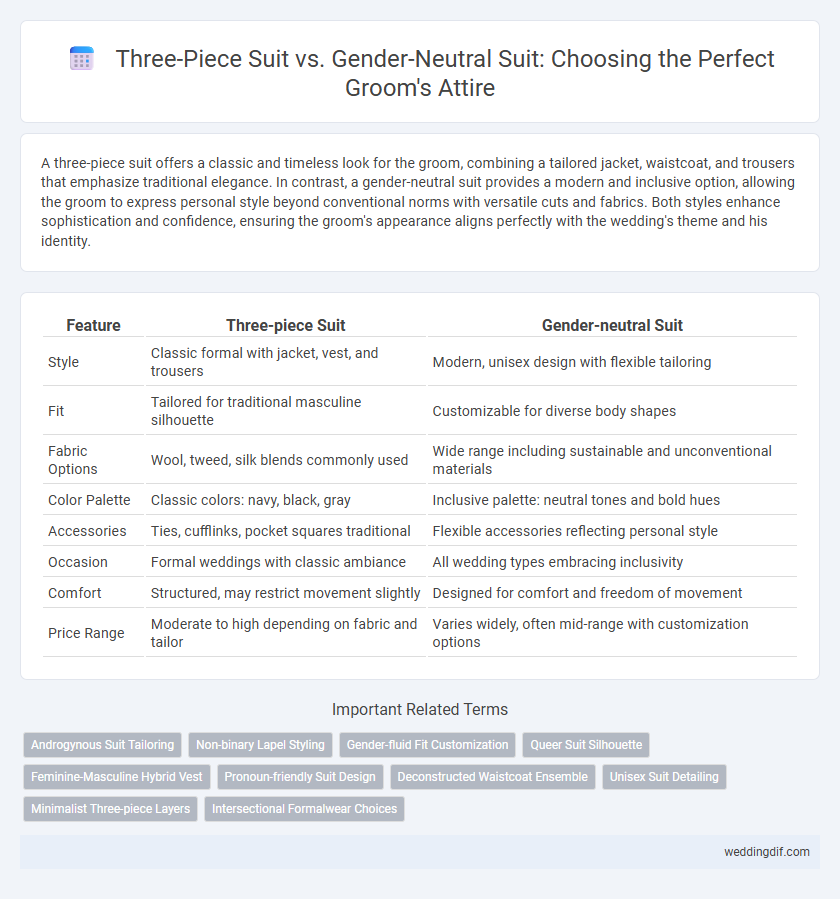Click the Feature column header

pos(93,325)
